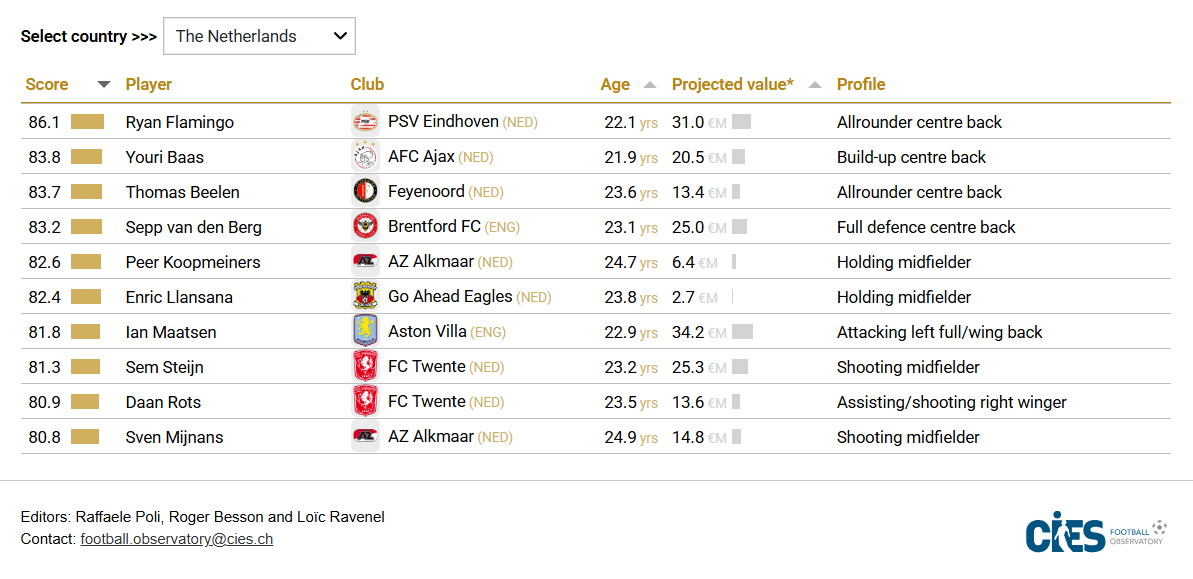Sort by Age using its arrow

(x=650, y=85)
